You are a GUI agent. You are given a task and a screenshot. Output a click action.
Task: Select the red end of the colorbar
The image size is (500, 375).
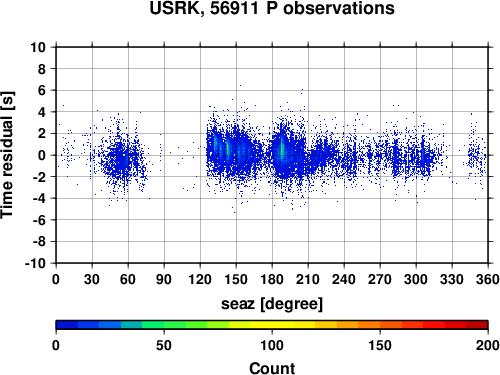pos(477,325)
